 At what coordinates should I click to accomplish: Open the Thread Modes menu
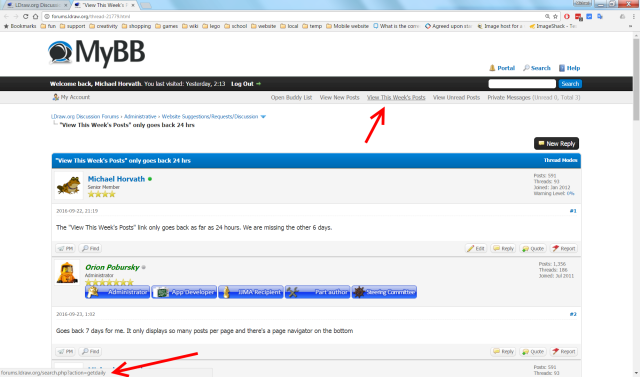(560, 160)
